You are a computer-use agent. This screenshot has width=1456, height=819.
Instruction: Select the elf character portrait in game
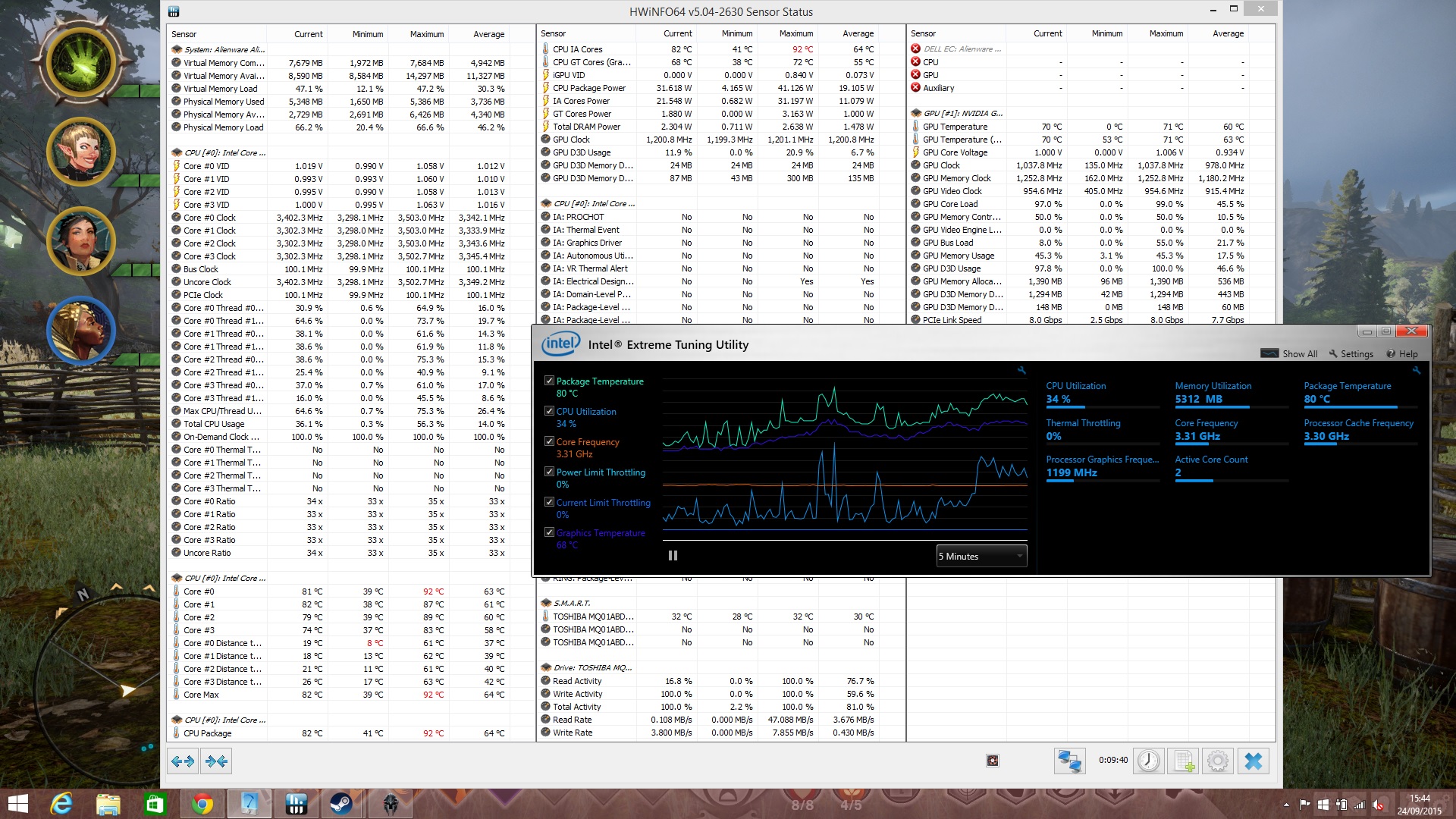click(x=81, y=152)
